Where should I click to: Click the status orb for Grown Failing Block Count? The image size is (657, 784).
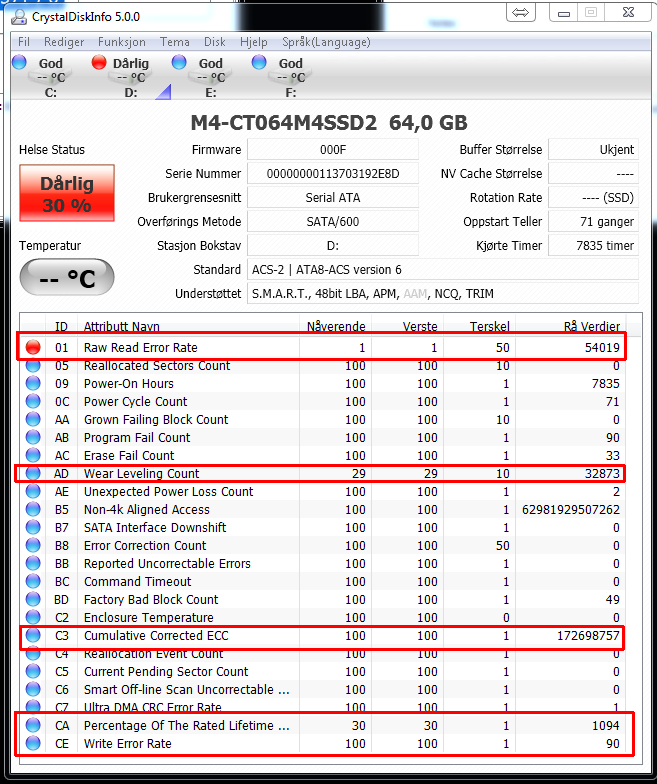coord(33,419)
